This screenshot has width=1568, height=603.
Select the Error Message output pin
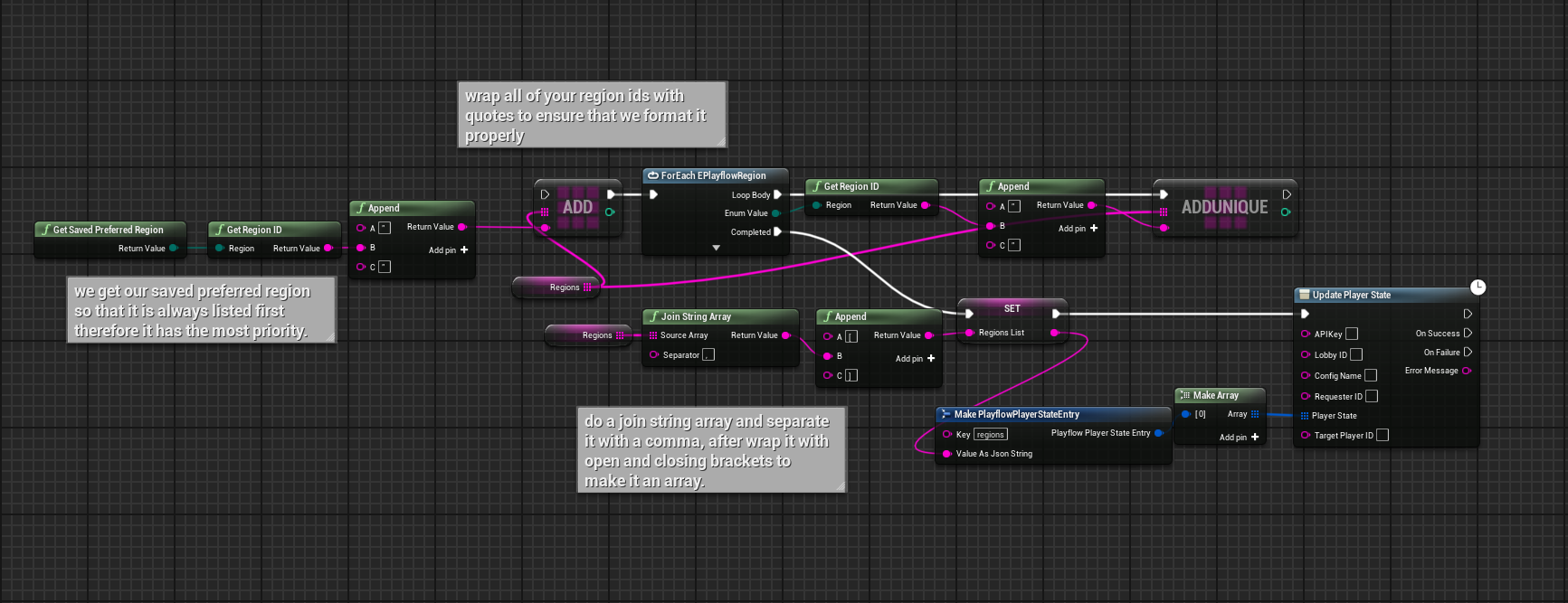point(1467,371)
